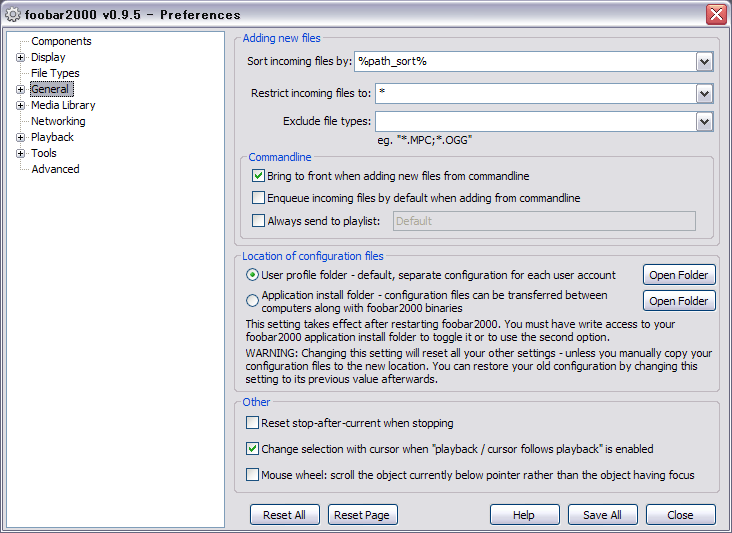Uncheck Change selection with cursor option

(x=252, y=449)
